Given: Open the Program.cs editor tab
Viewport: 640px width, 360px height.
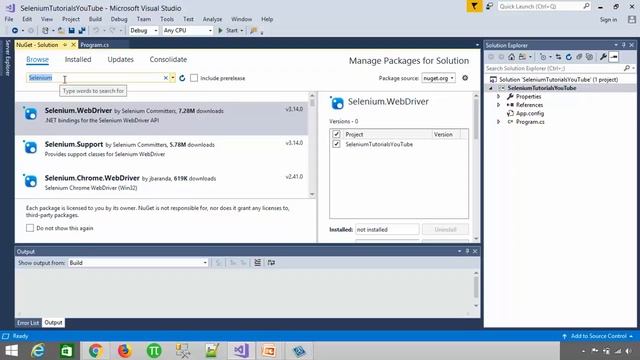Looking at the screenshot, I should click(x=95, y=45).
